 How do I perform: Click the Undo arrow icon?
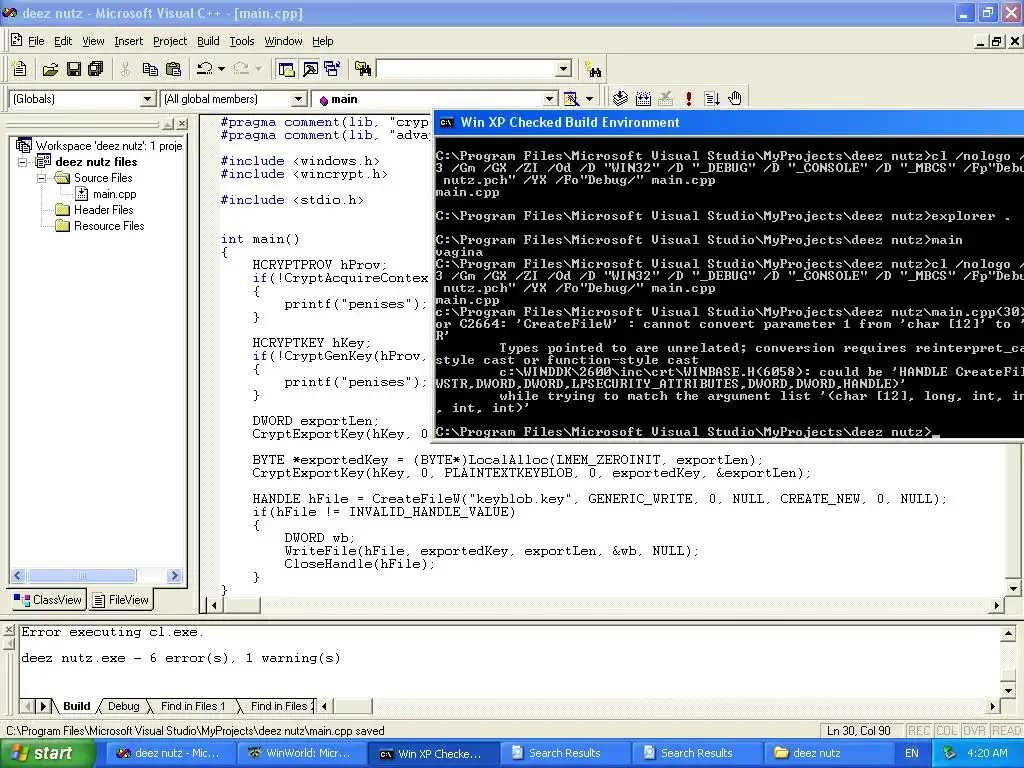[204, 69]
